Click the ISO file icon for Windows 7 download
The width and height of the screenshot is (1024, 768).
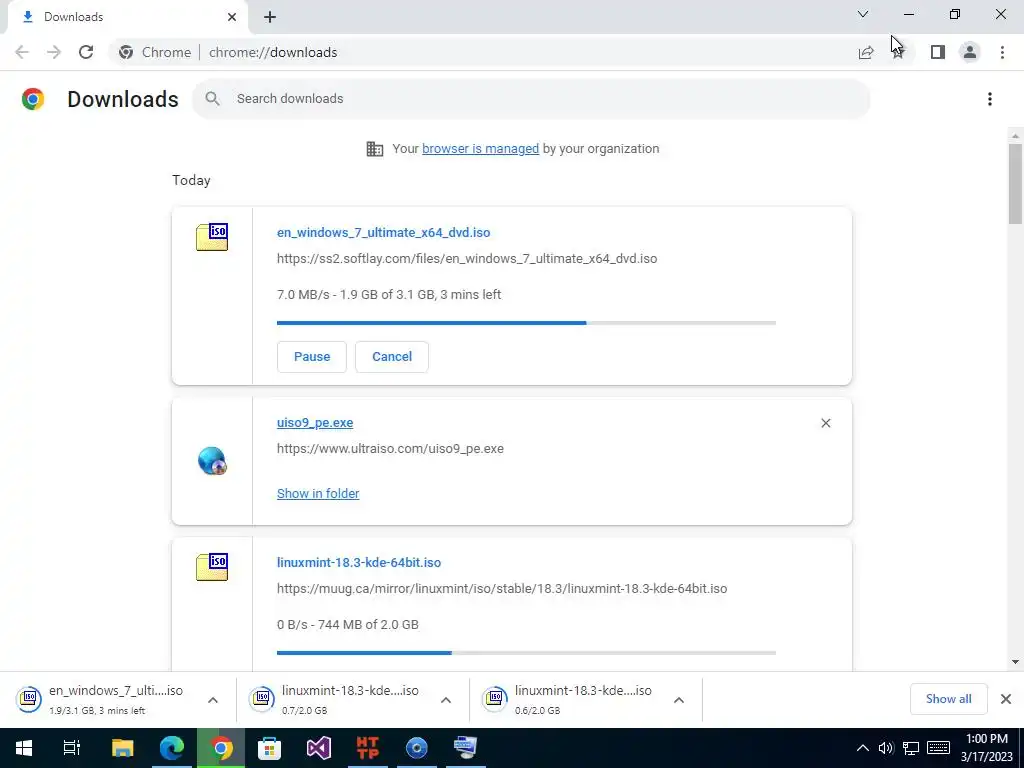point(212,237)
